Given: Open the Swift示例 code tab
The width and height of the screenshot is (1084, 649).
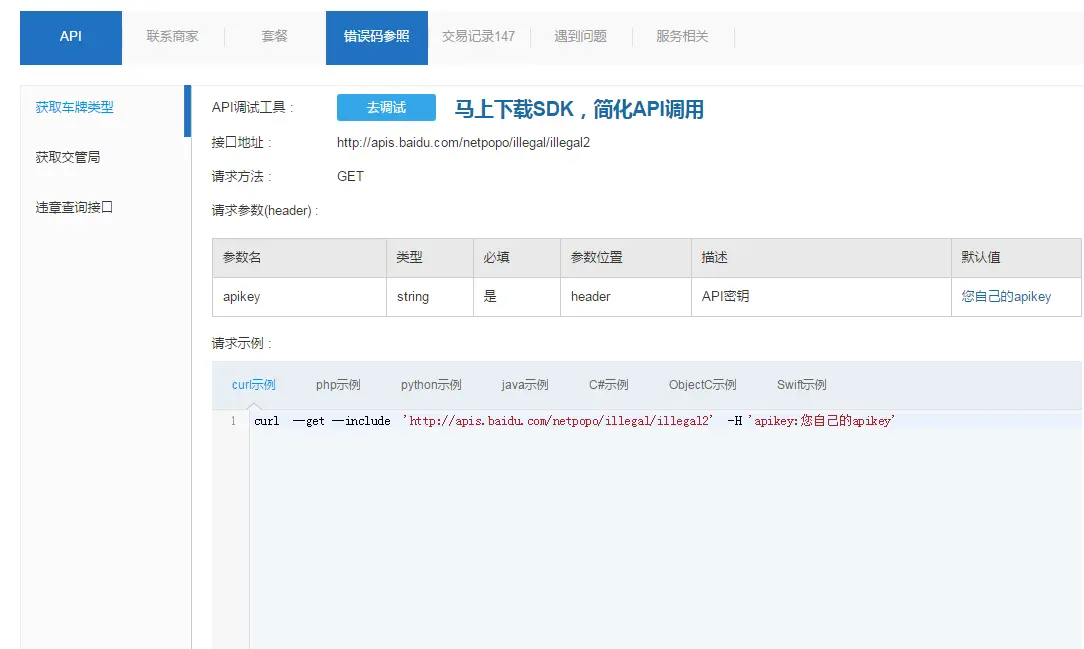Looking at the screenshot, I should click(x=801, y=385).
